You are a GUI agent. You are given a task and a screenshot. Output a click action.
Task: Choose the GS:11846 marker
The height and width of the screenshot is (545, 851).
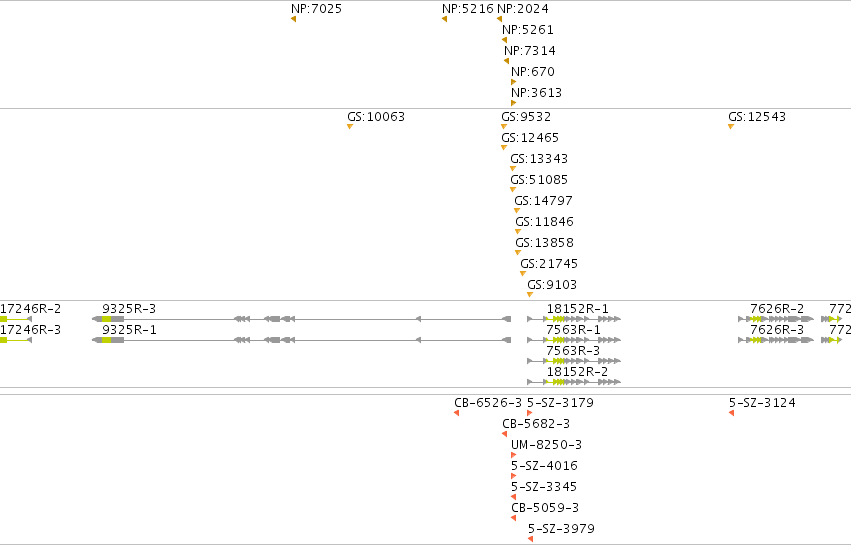click(518, 232)
